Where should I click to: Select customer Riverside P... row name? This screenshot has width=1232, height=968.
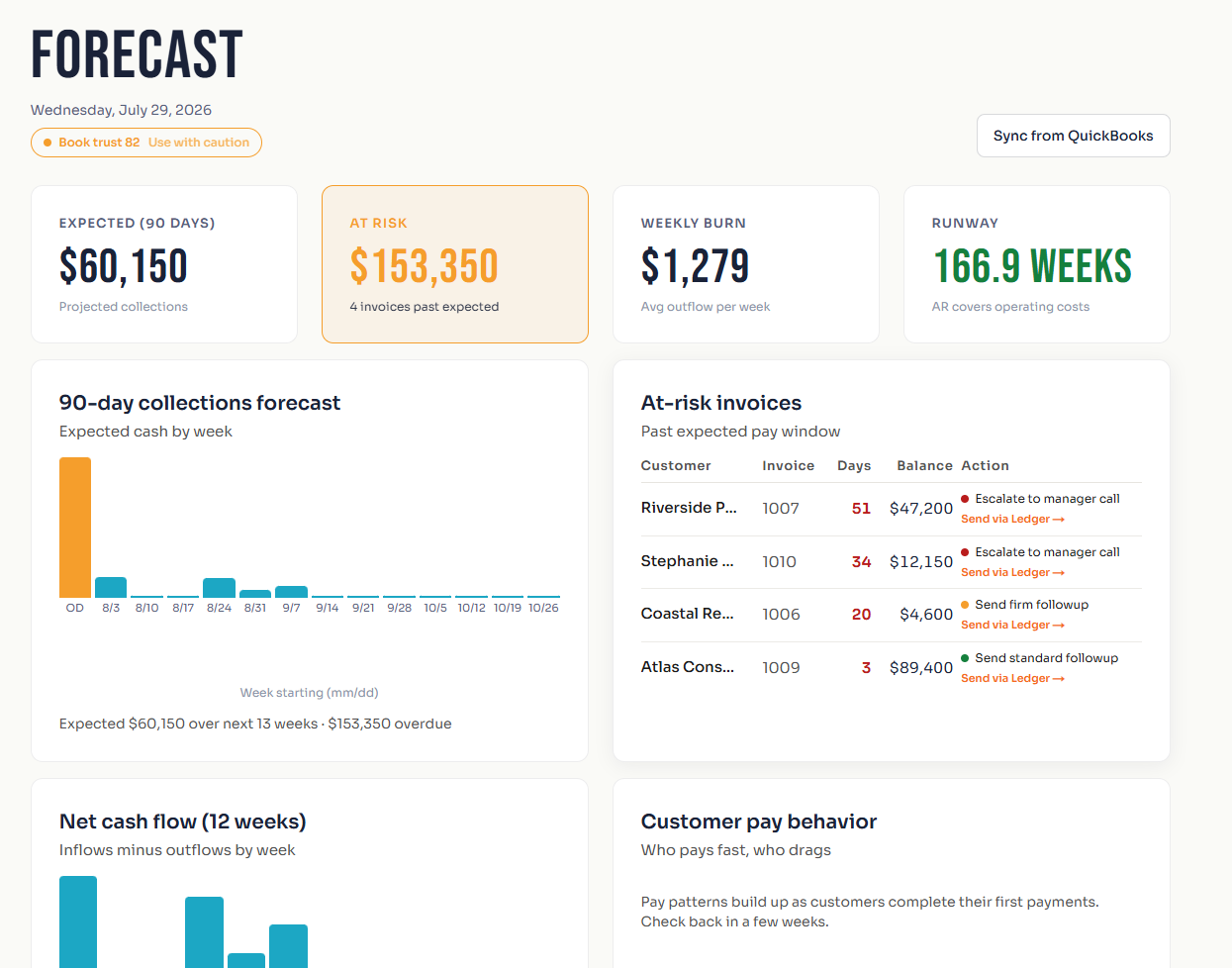(x=689, y=508)
